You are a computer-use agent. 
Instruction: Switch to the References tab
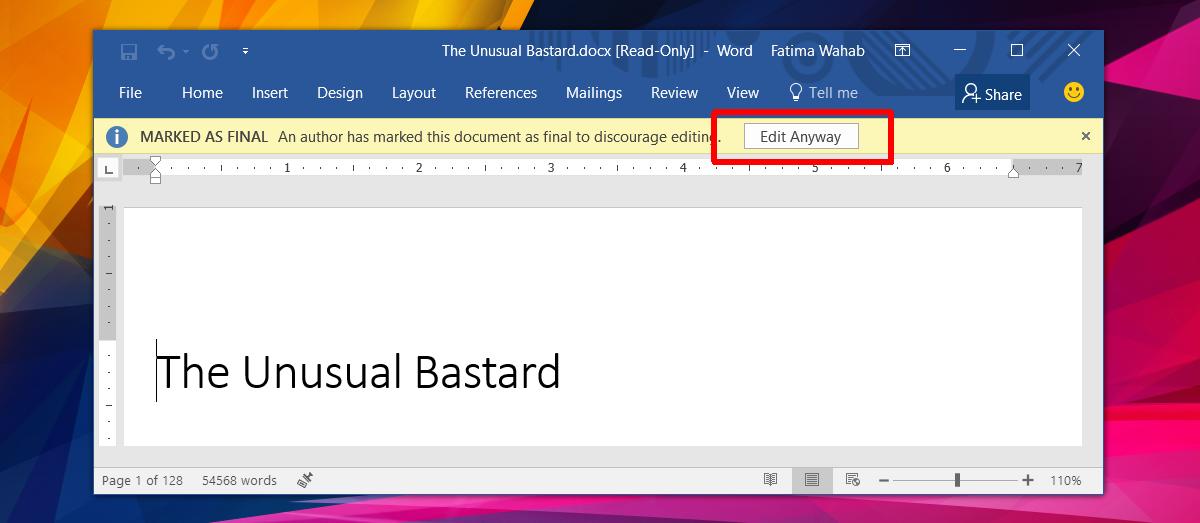[x=501, y=92]
